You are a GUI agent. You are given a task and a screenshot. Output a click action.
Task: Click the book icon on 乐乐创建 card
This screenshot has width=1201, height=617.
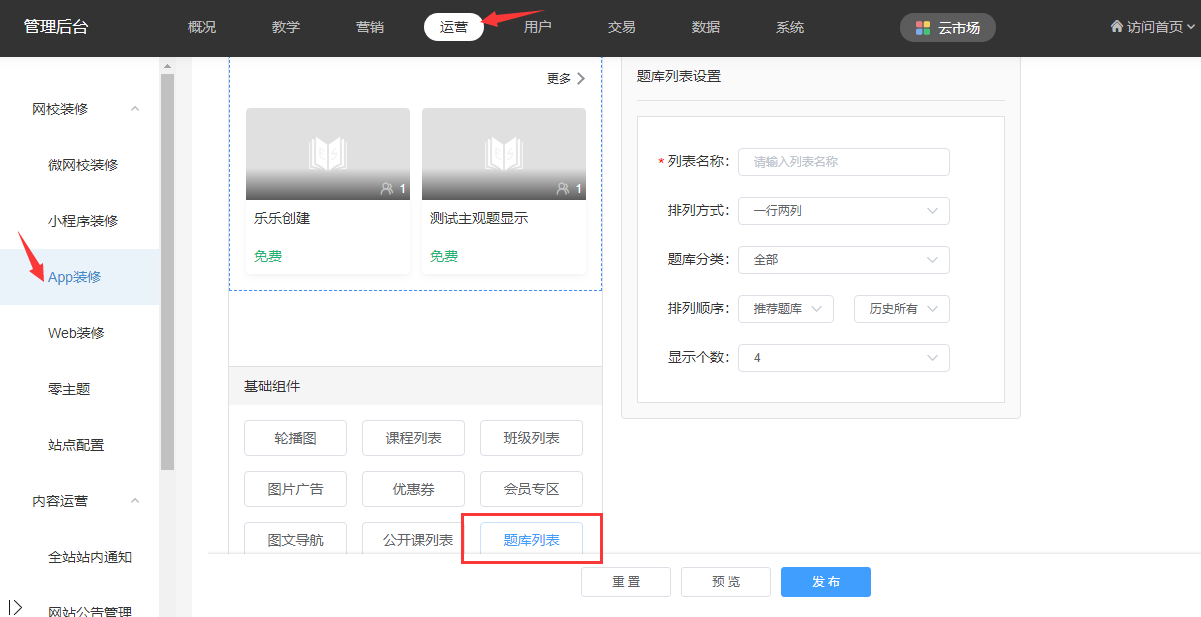tap(327, 153)
